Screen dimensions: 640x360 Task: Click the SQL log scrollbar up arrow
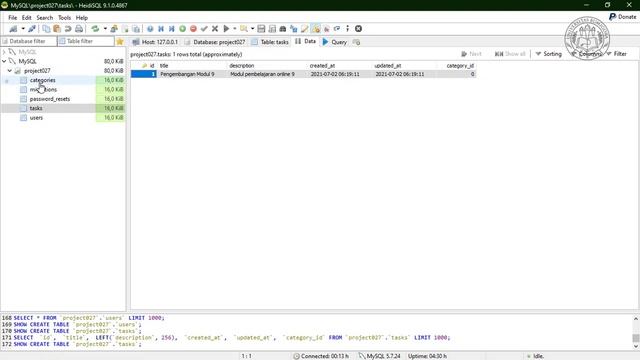pos(636,318)
